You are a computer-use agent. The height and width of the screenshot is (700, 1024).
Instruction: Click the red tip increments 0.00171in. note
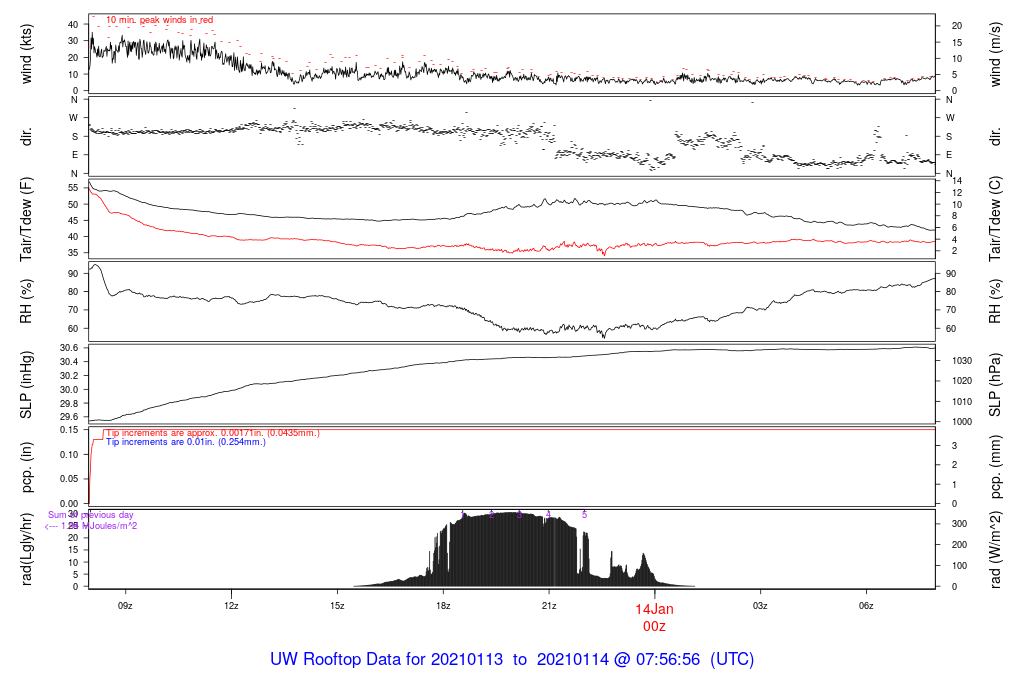point(212,433)
